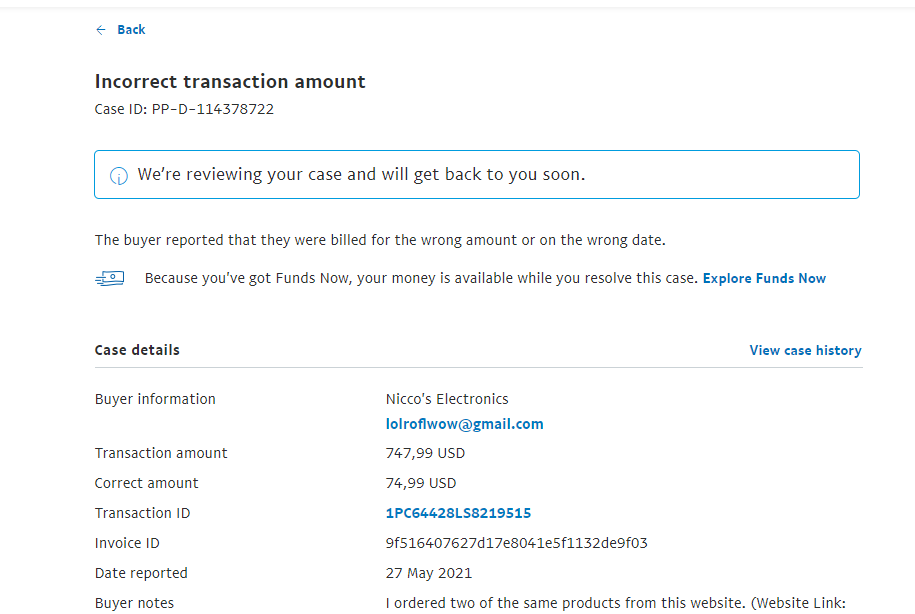Click the 74,99 USD correct amount value
The image size is (915, 614).
click(x=421, y=484)
